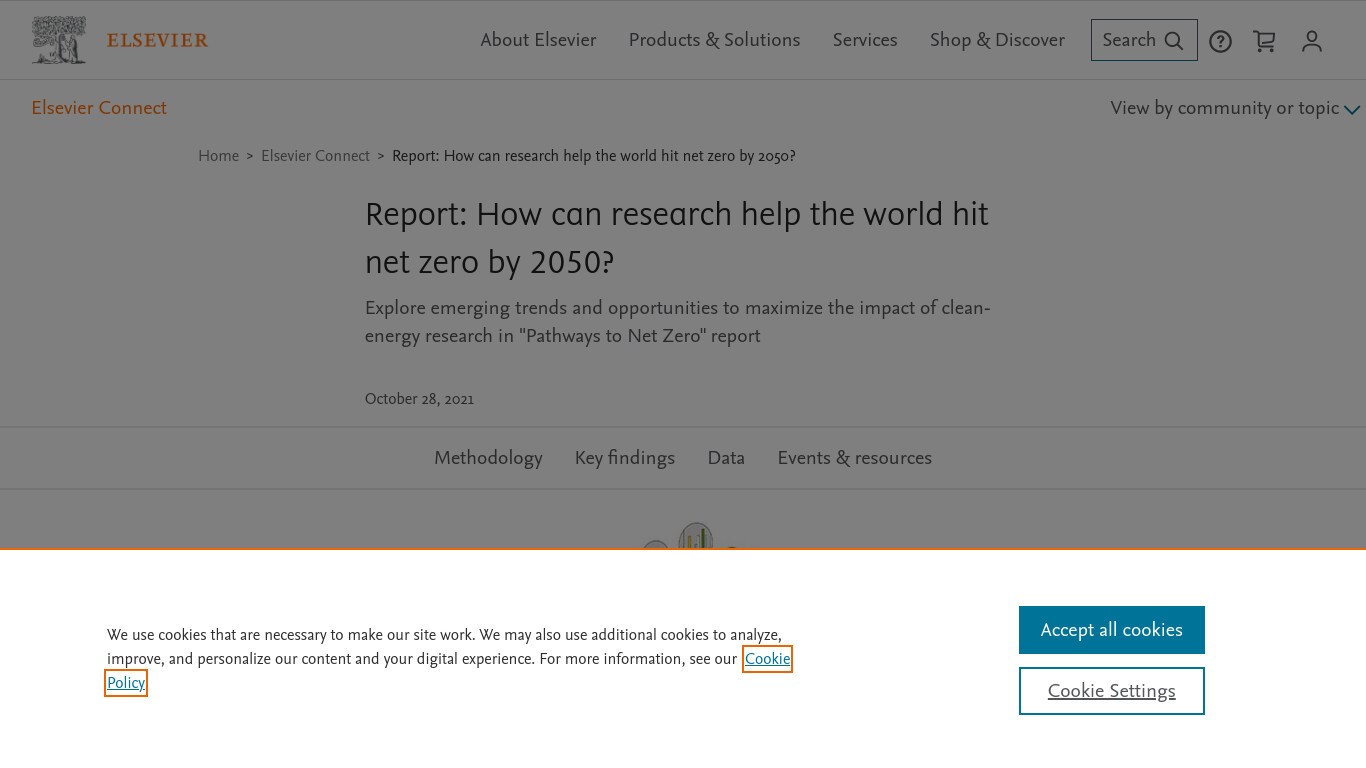Screen dimensions: 1366x768
Task: Open Products & Solutions menu
Action: pos(714,40)
